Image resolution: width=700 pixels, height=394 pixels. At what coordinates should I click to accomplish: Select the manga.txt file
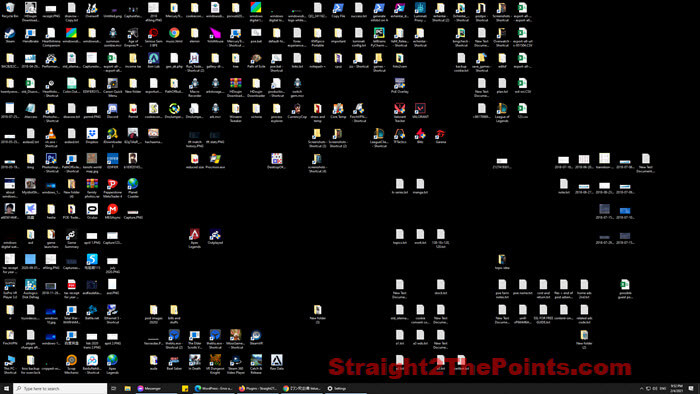(x=420, y=187)
